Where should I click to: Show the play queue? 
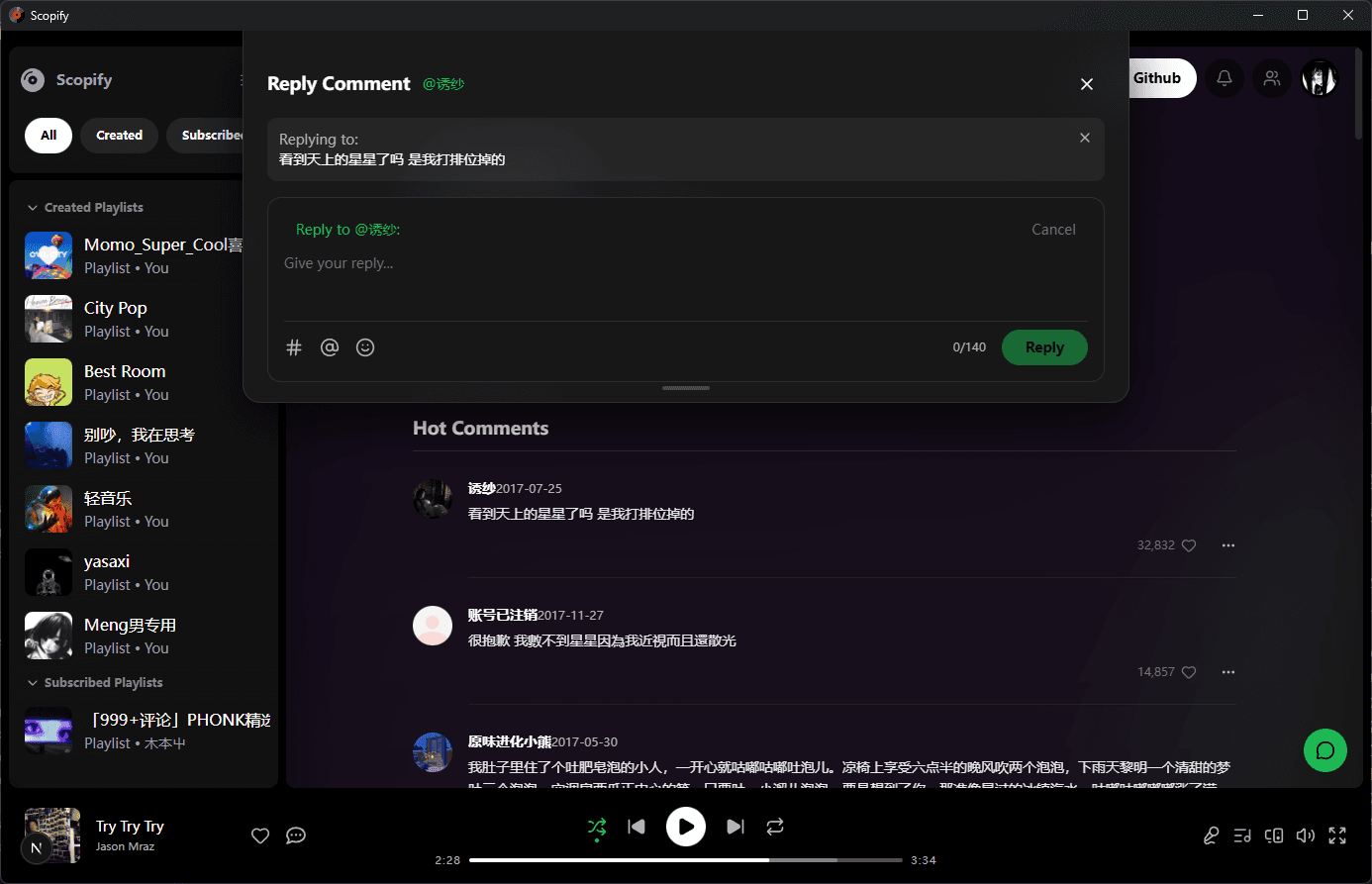[x=1242, y=835]
